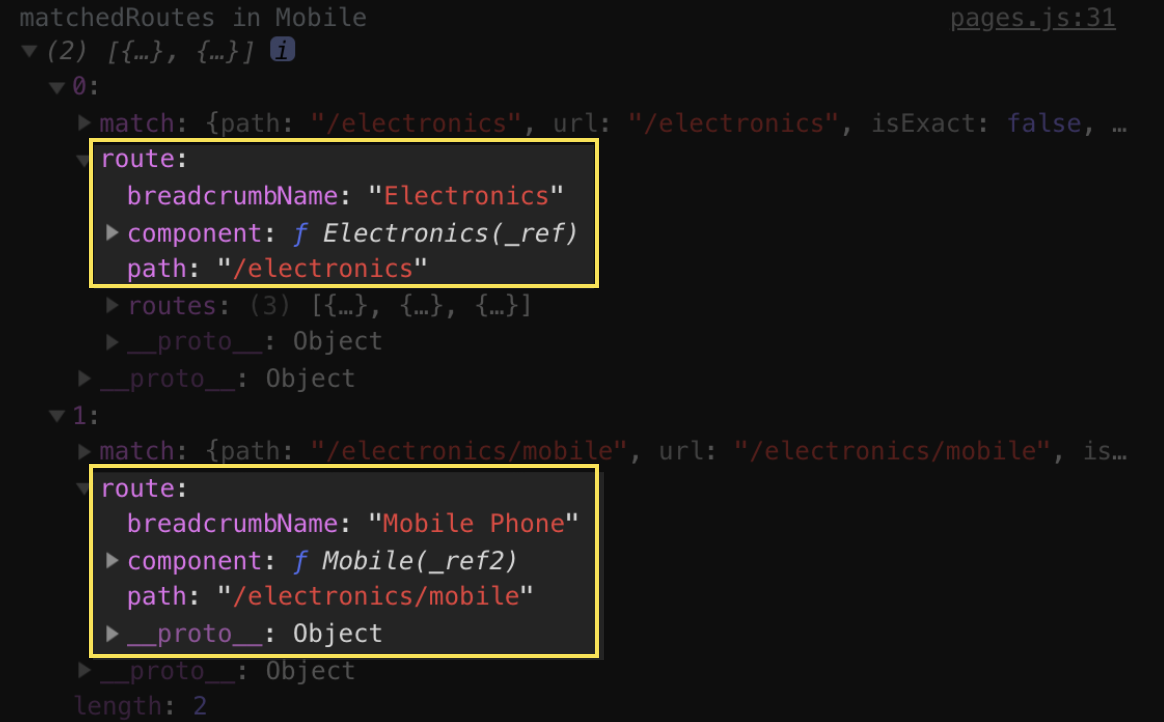Click the blue info icon beside array

tap(282, 50)
